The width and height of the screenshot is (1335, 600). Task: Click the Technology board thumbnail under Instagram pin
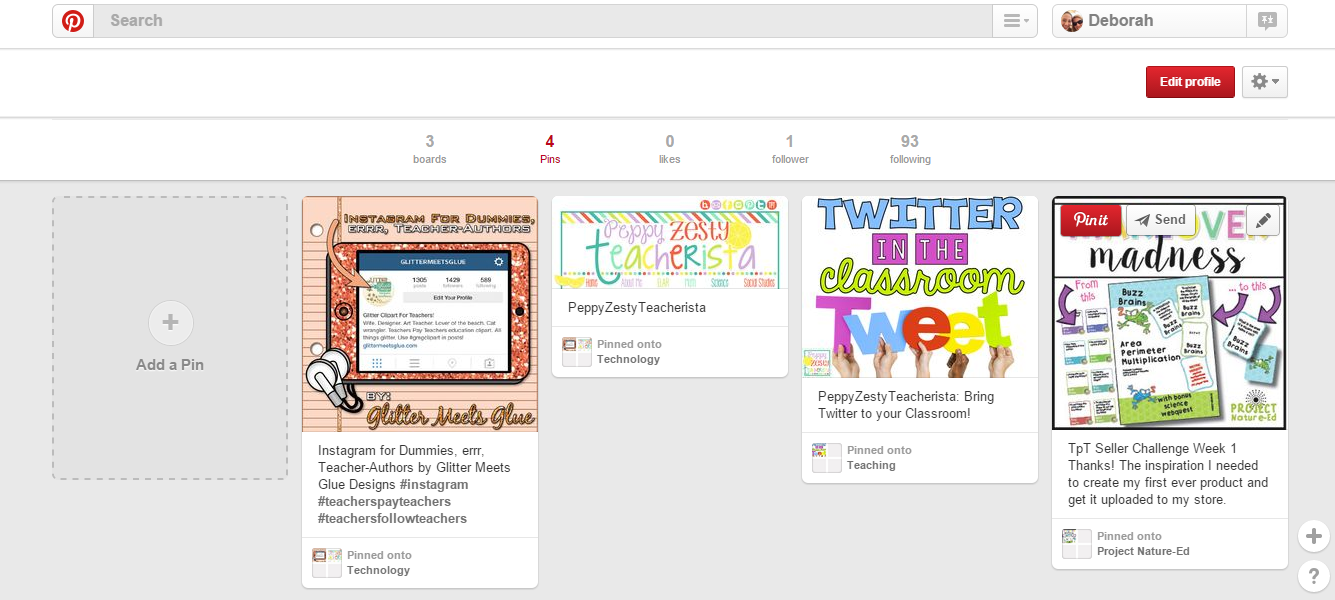(327, 563)
